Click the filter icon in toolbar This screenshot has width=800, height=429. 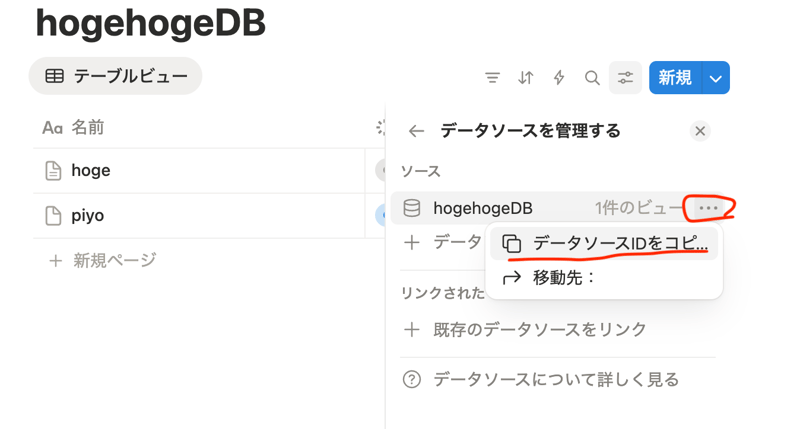point(492,78)
